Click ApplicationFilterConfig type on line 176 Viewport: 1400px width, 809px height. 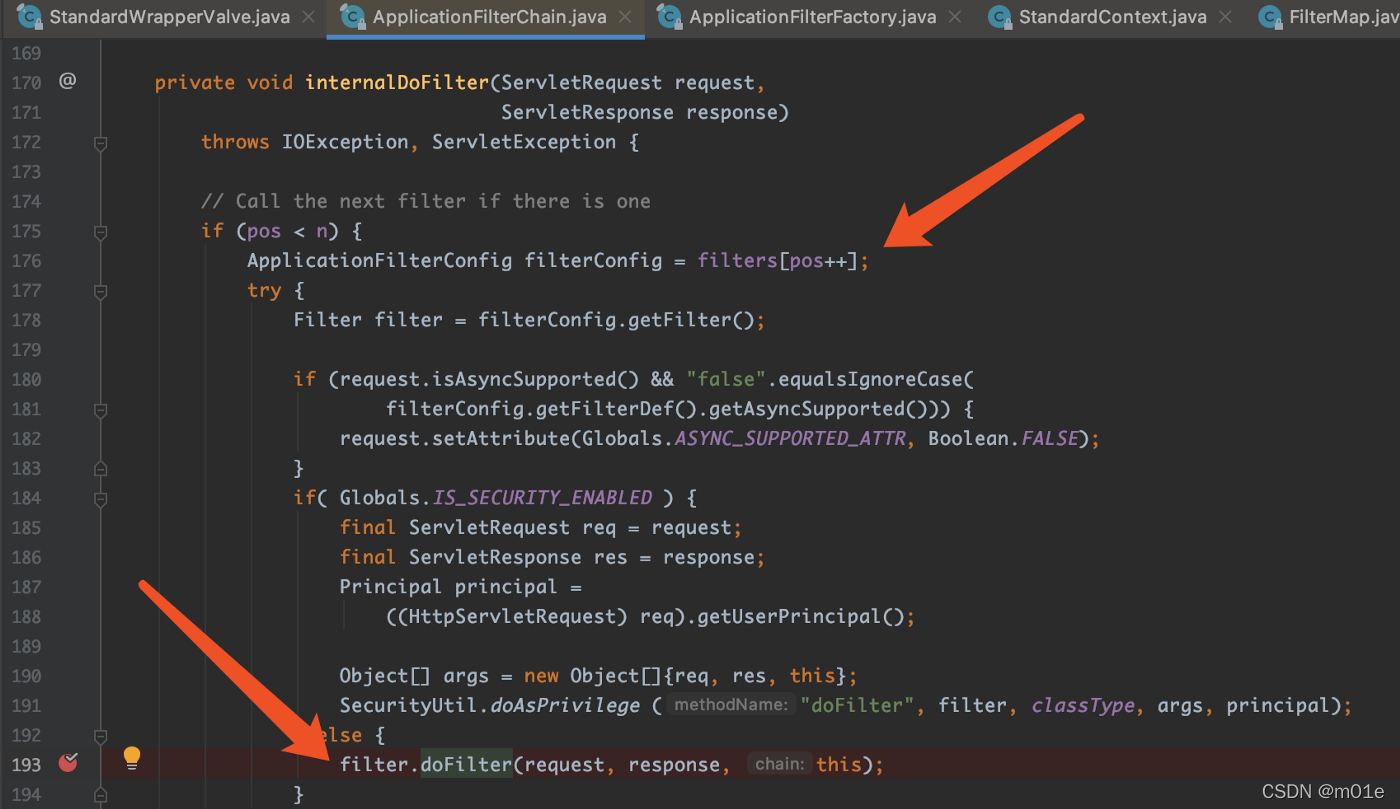(380, 261)
